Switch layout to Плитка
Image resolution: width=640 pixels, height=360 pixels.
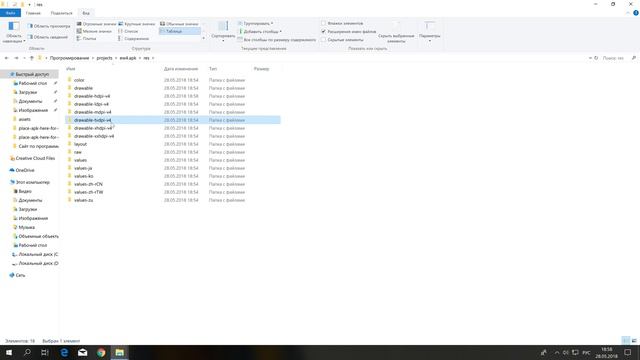87,38
